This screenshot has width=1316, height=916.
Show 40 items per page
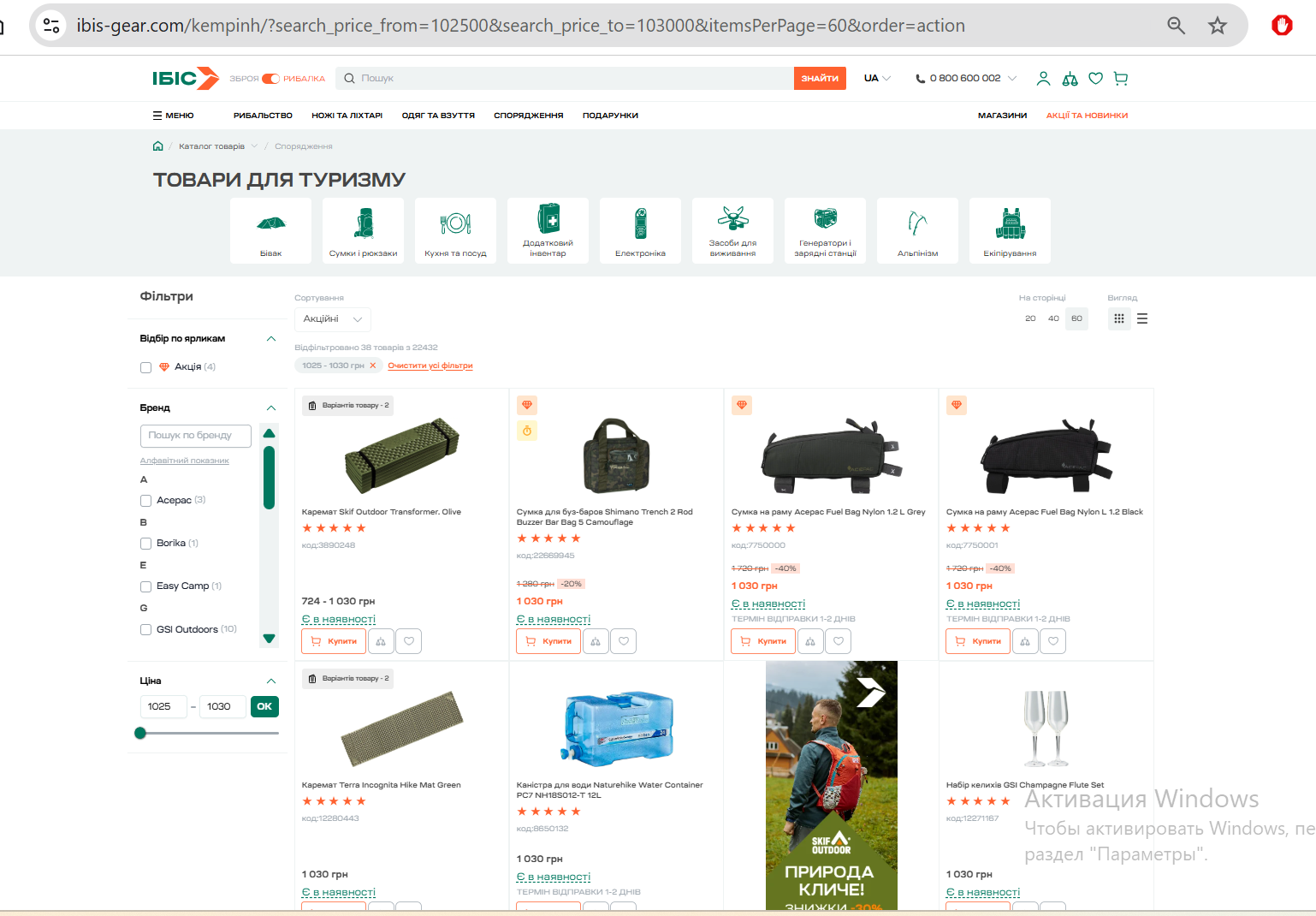(1053, 319)
